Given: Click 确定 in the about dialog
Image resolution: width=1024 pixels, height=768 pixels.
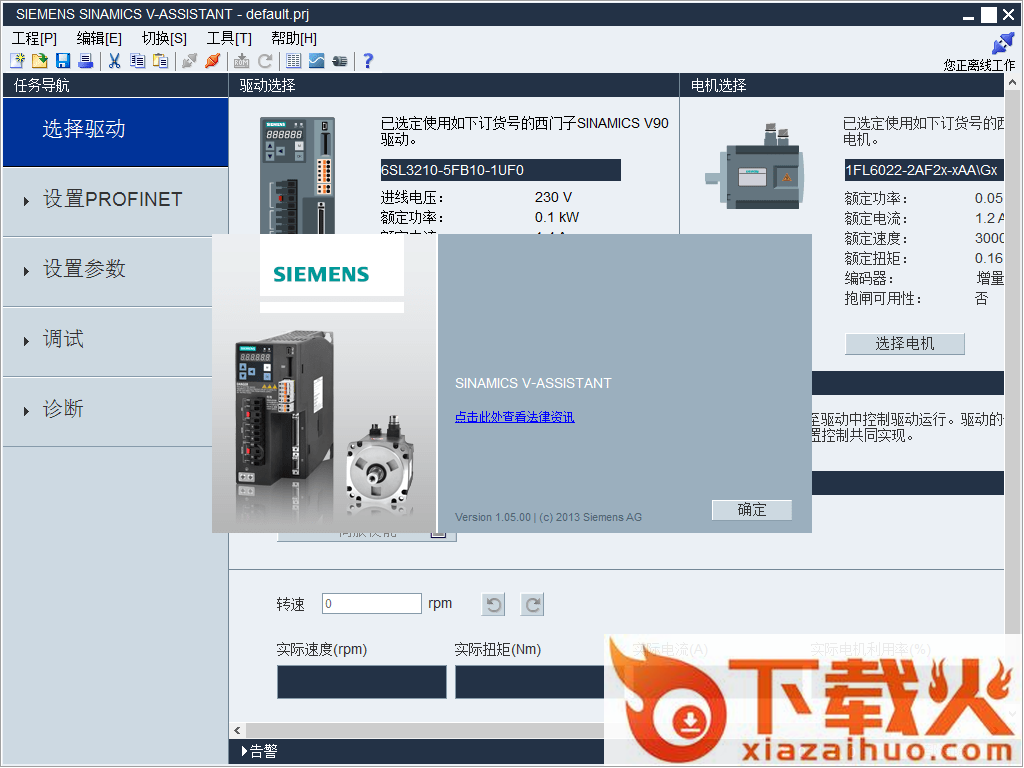Looking at the screenshot, I should pyautogui.click(x=752, y=510).
